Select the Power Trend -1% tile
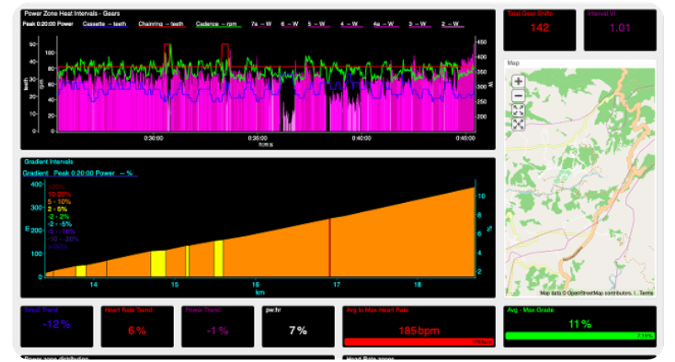 217,326
